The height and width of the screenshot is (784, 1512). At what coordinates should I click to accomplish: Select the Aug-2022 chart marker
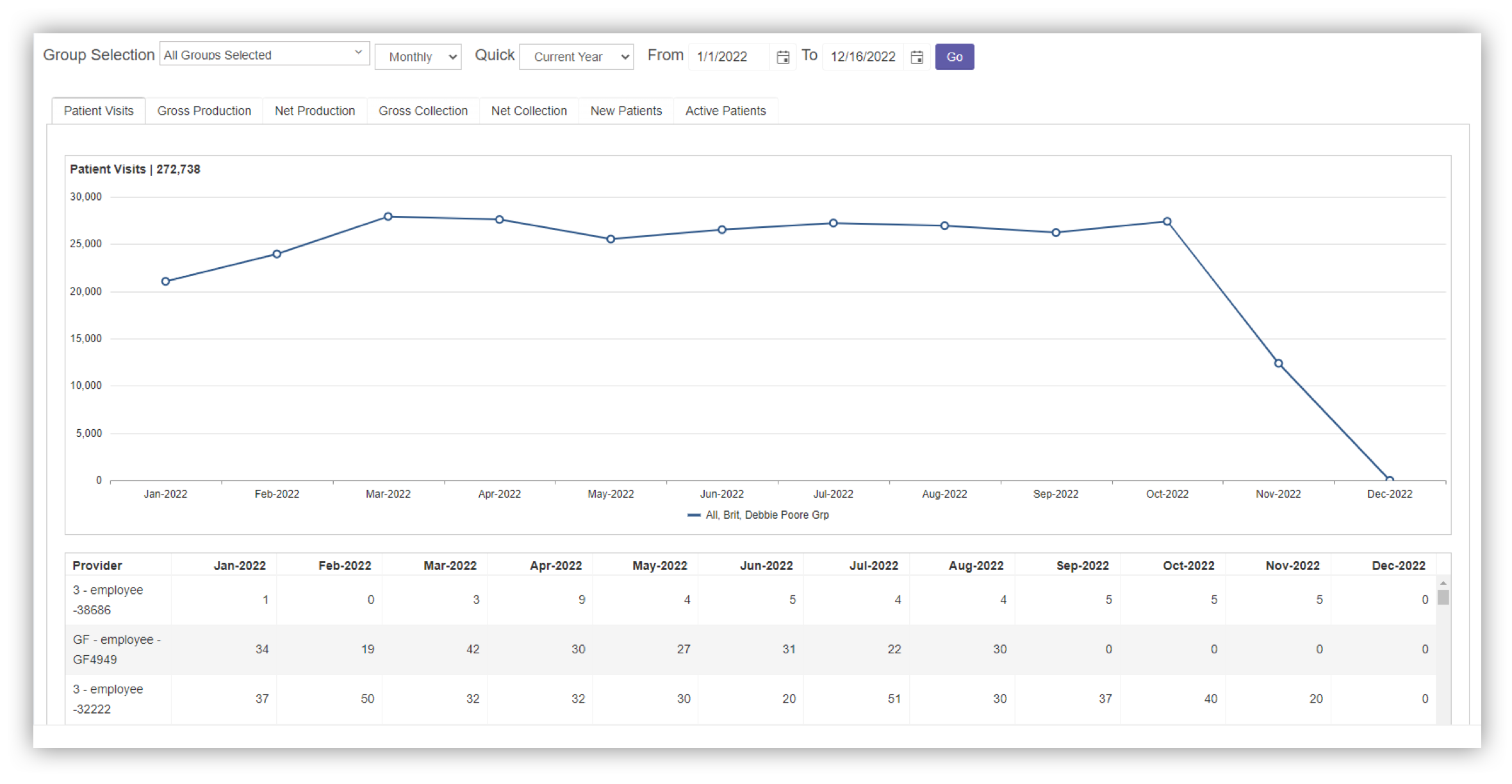(x=944, y=225)
